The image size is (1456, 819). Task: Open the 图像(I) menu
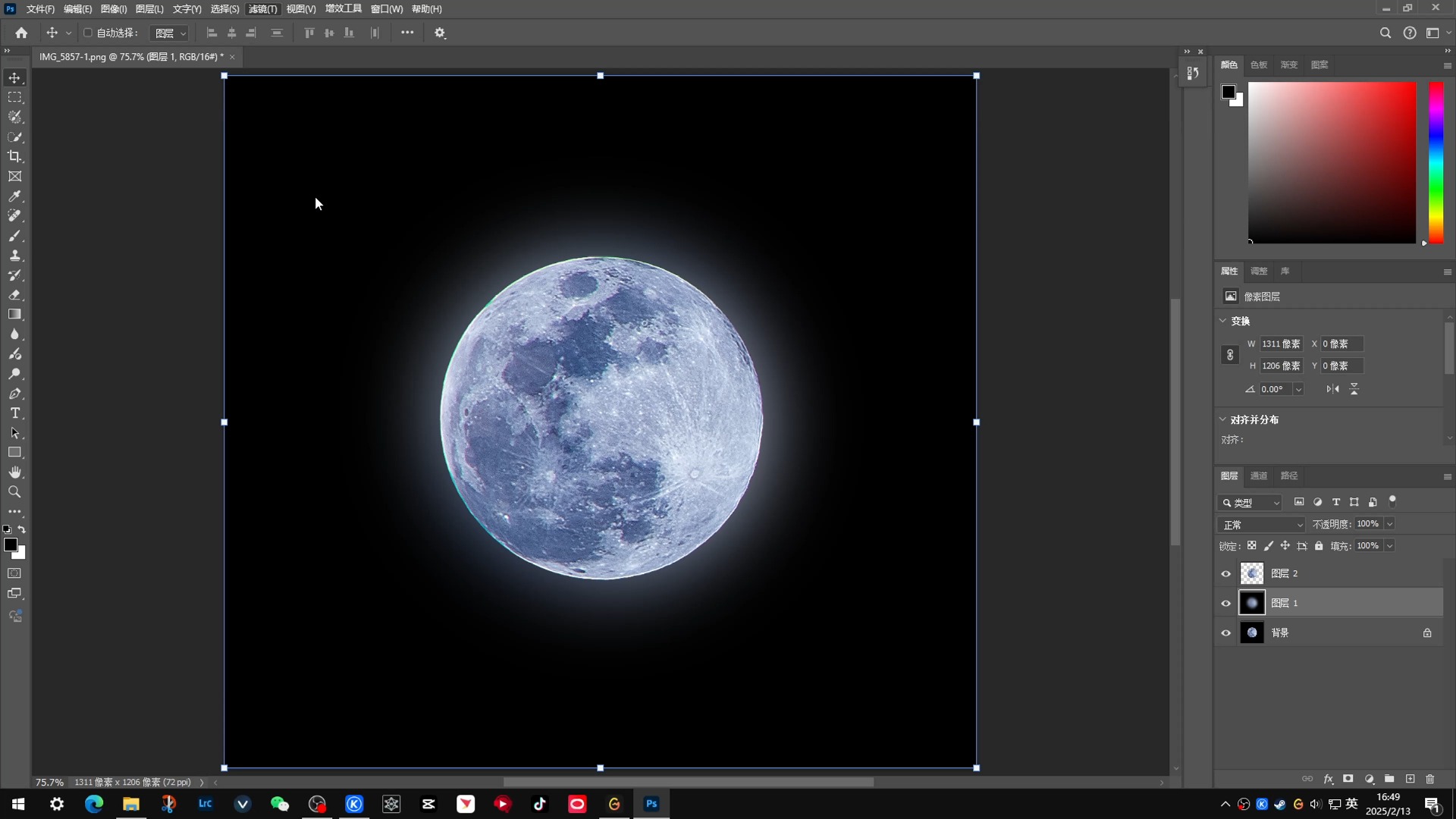[114, 9]
